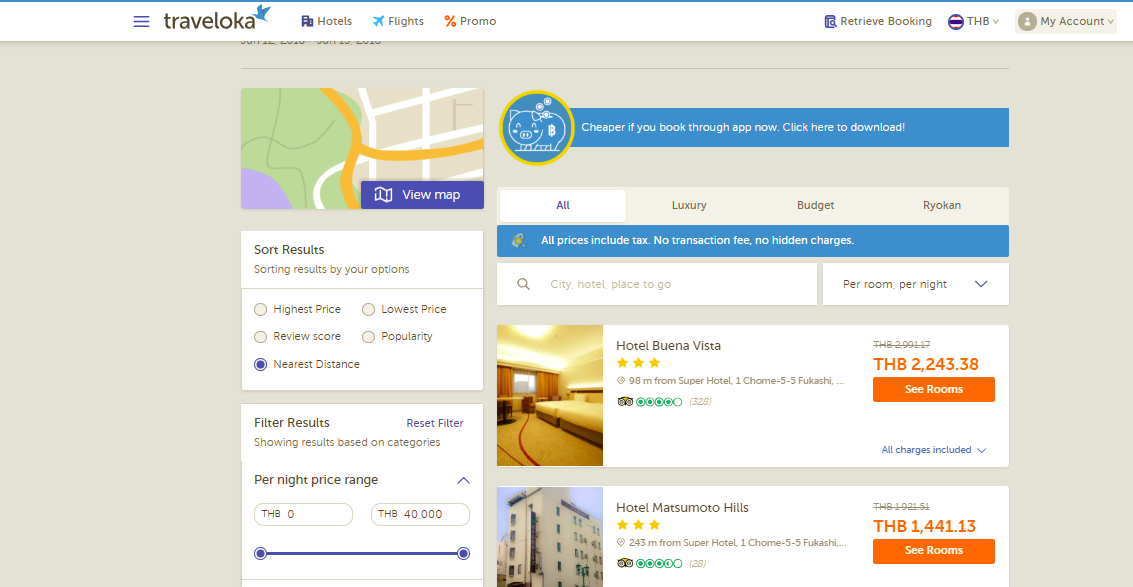Click See Rooms for Hotel Buena Vista
Image resolution: width=1133 pixels, height=587 pixels.
click(x=934, y=389)
